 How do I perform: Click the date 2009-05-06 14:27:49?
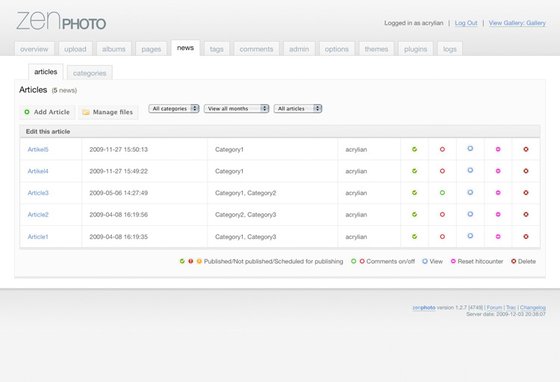tap(119, 193)
